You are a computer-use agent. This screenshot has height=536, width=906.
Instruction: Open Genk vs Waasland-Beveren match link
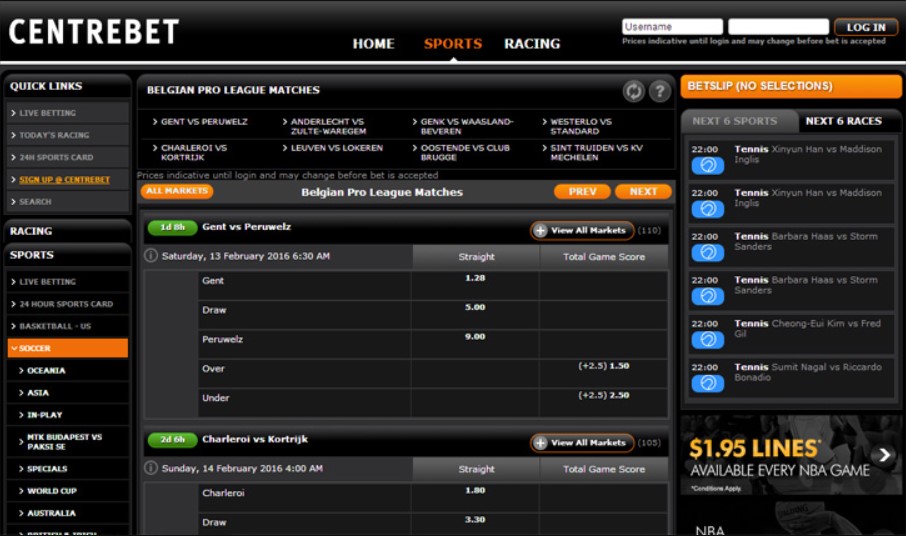pos(466,126)
